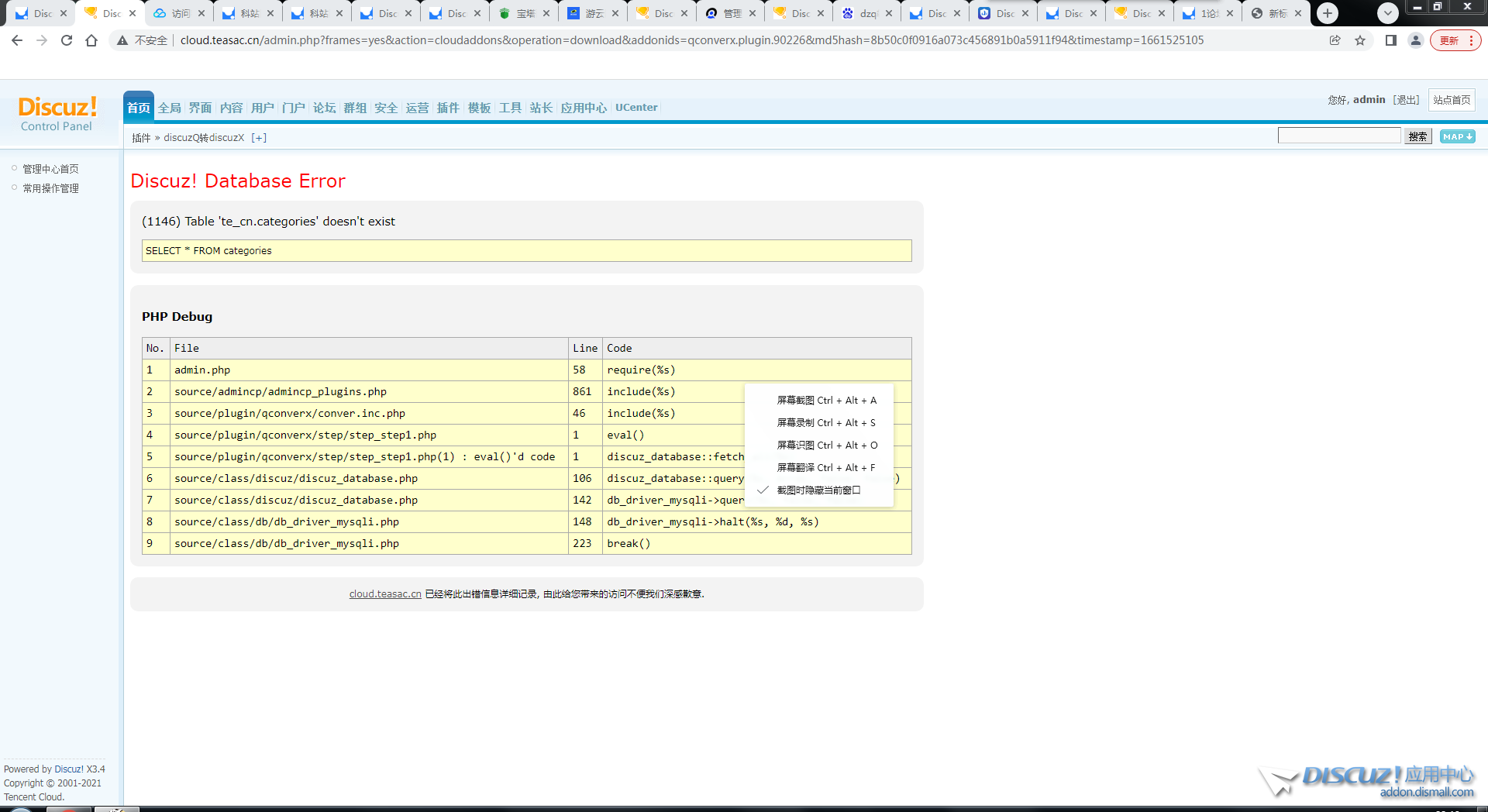Image resolution: width=1488 pixels, height=812 pixels.
Task: Open tab search dropdown chevron
Action: (1388, 13)
